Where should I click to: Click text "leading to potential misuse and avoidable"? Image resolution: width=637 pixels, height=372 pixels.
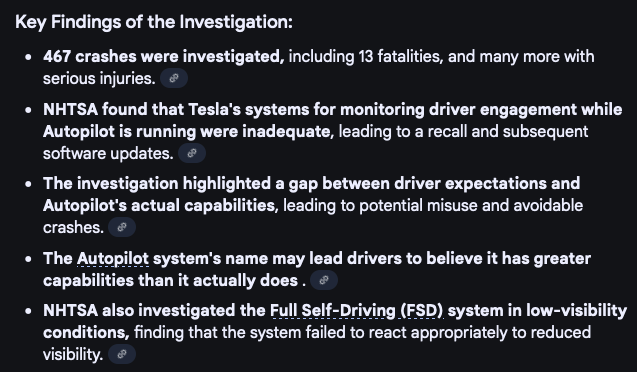(x=433, y=205)
